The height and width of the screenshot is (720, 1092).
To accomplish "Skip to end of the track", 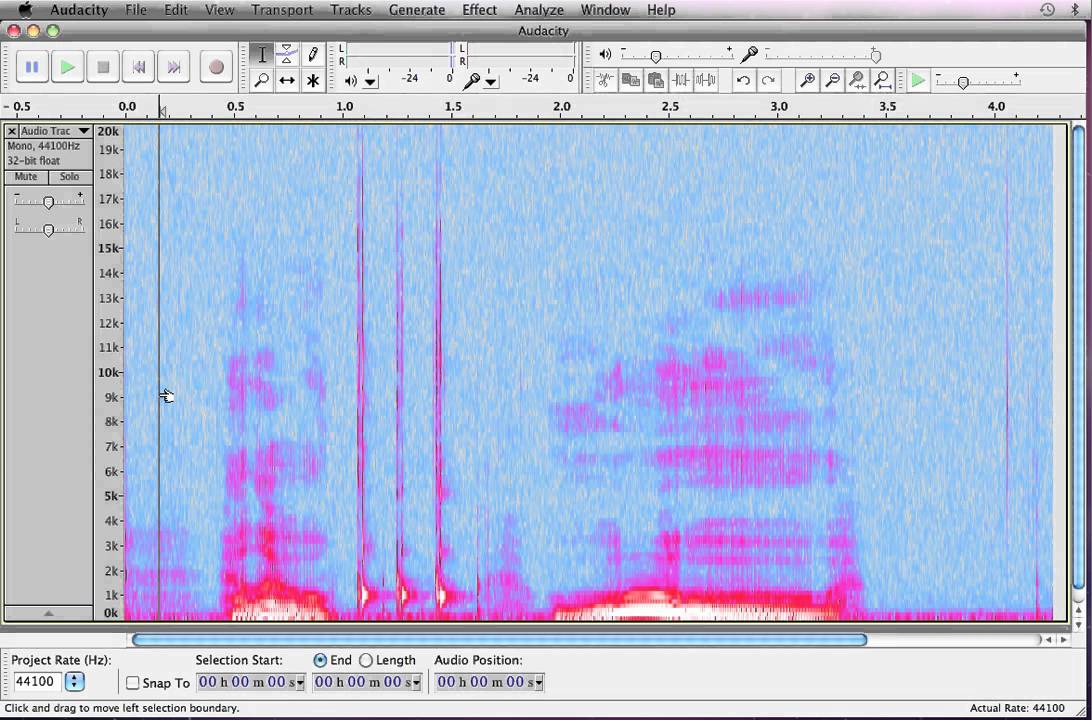I will pyautogui.click(x=174, y=67).
